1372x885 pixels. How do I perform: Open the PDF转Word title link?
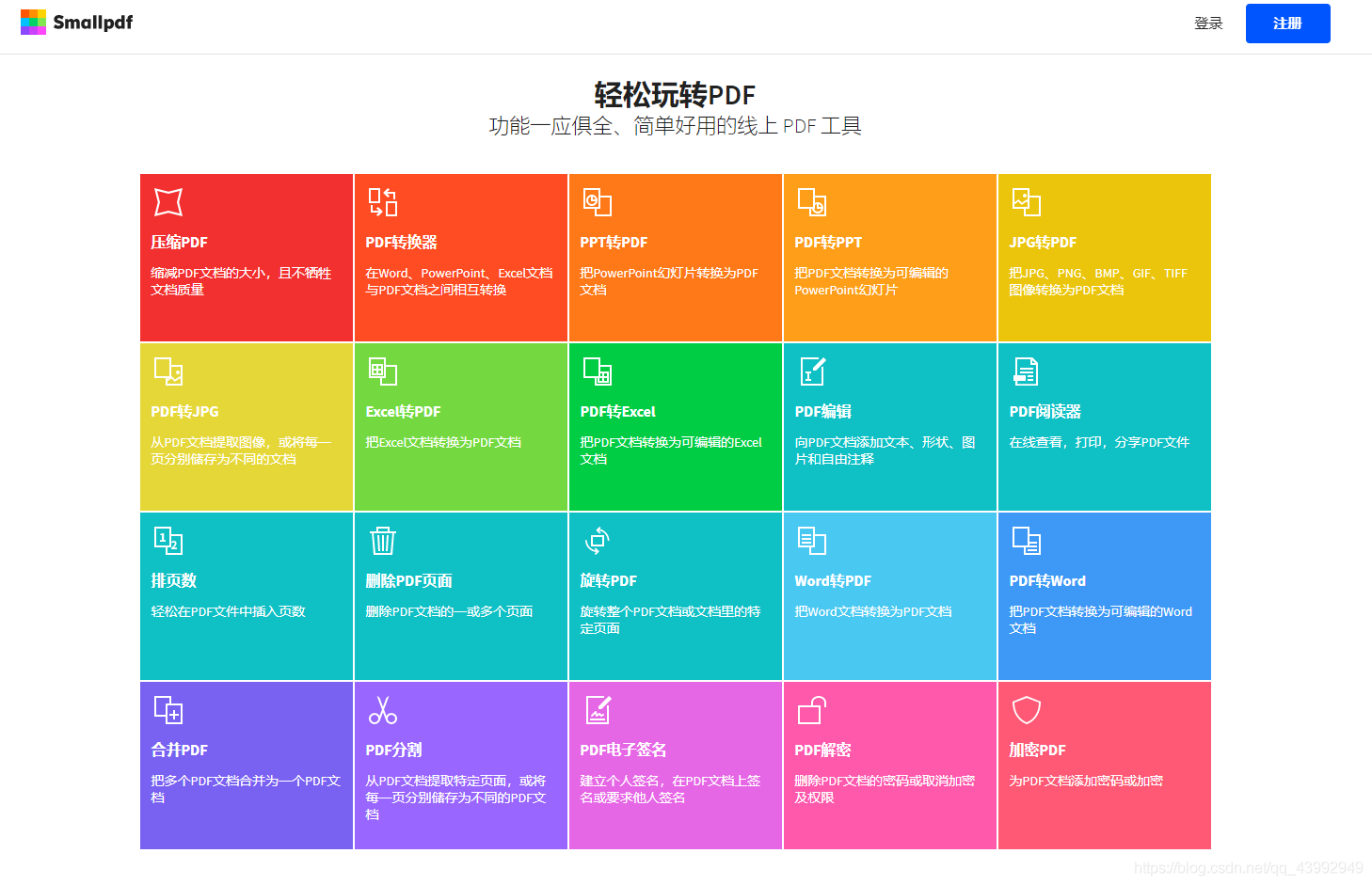(x=1047, y=581)
